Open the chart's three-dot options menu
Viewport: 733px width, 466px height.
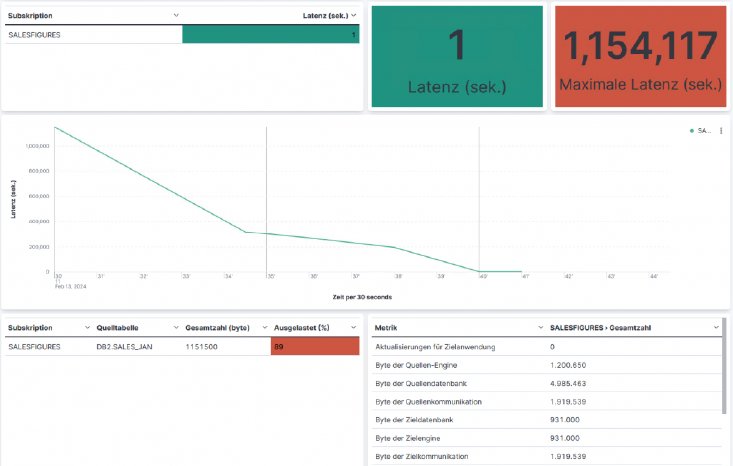coord(721,131)
